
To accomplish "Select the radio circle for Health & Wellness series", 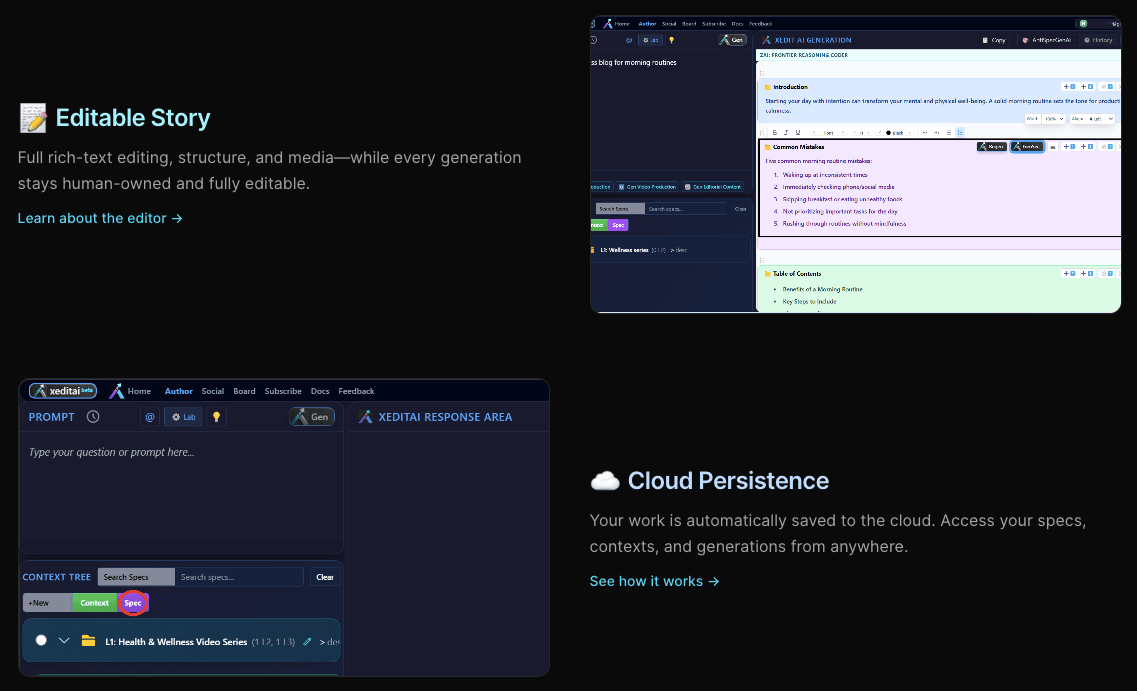I will 41,641.
